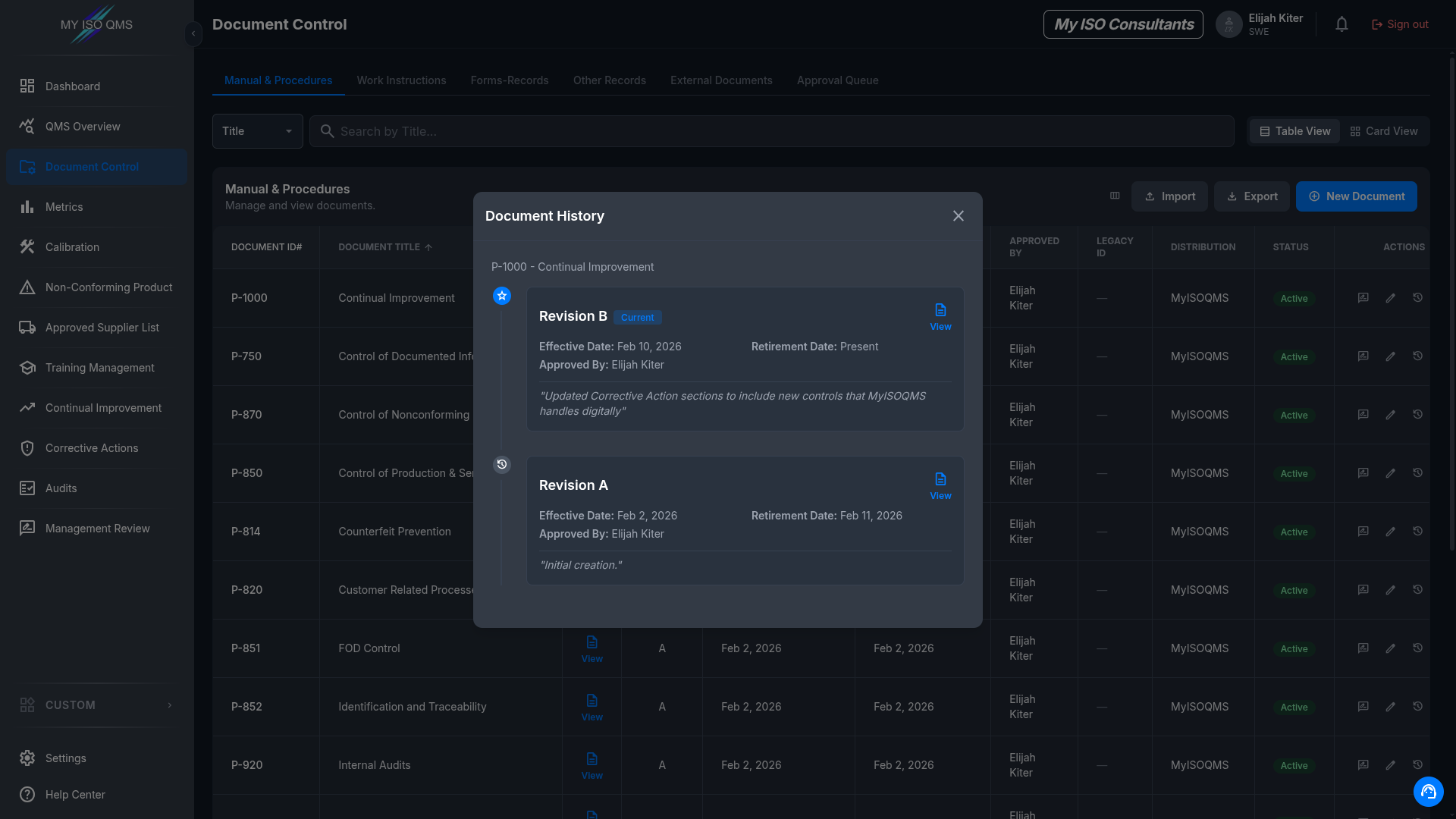Edit the P-850 document row
The image size is (1456, 819).
click(x=1390, y=473)
